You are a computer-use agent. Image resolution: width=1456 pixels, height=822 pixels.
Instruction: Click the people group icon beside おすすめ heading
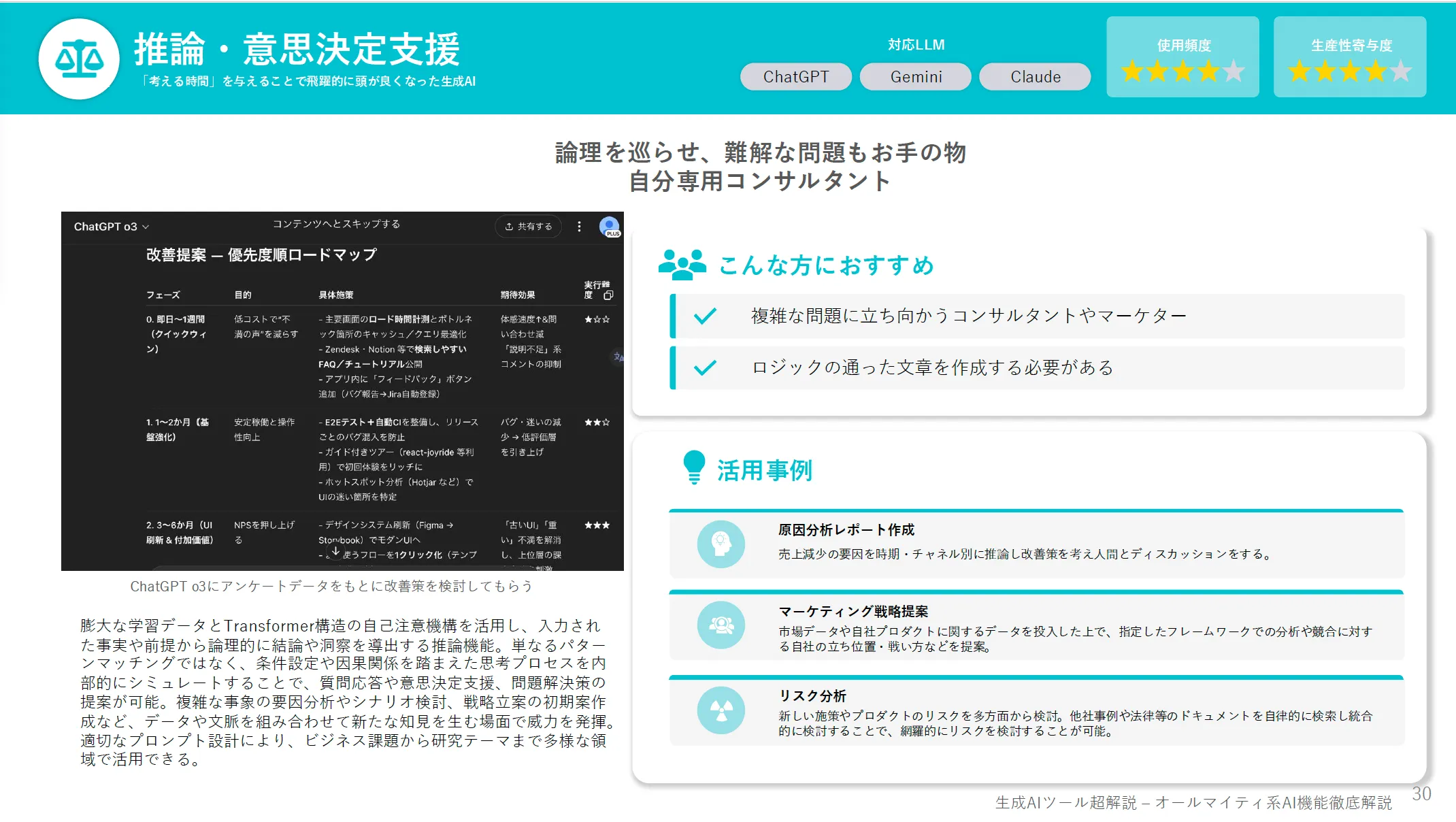click(682, 265)
